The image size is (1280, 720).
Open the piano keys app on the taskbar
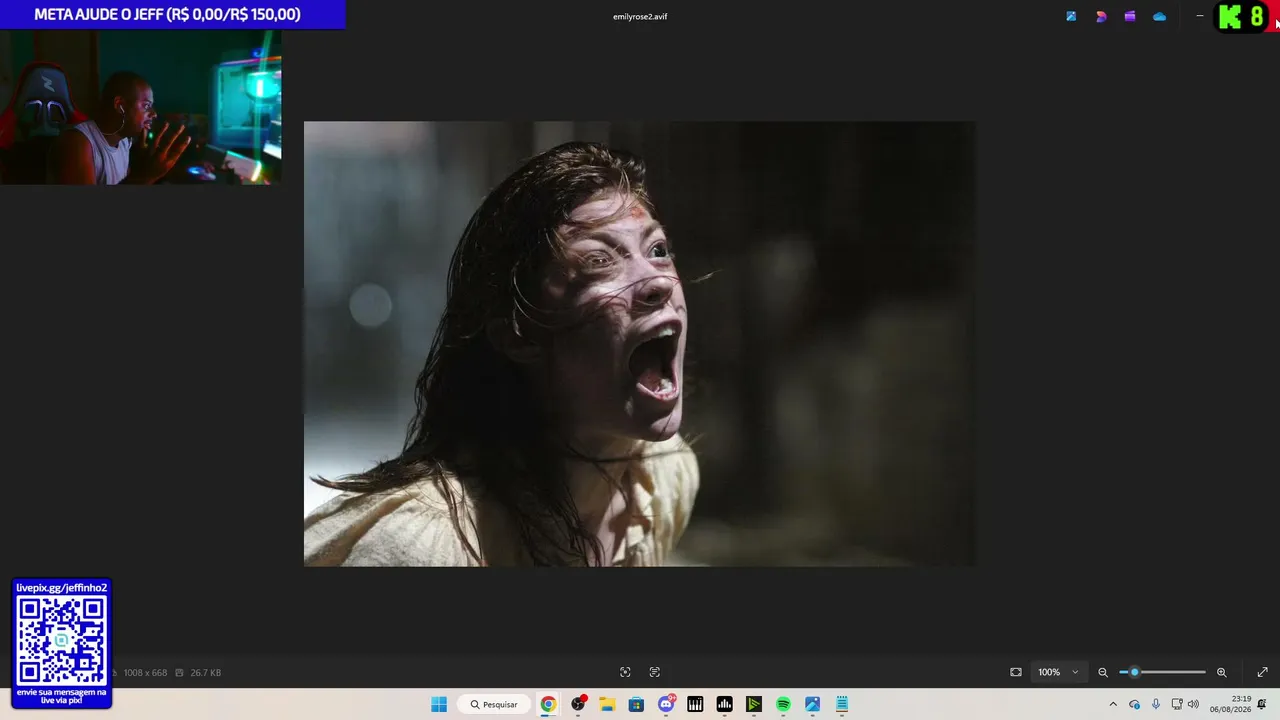point(695,704)
